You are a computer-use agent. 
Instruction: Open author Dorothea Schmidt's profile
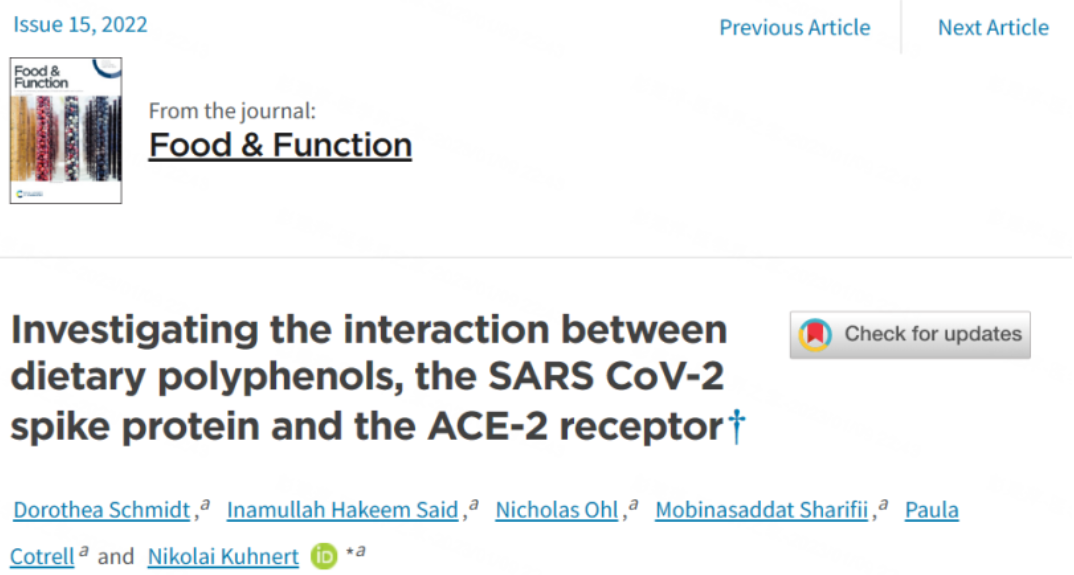(x=101, y=510)
